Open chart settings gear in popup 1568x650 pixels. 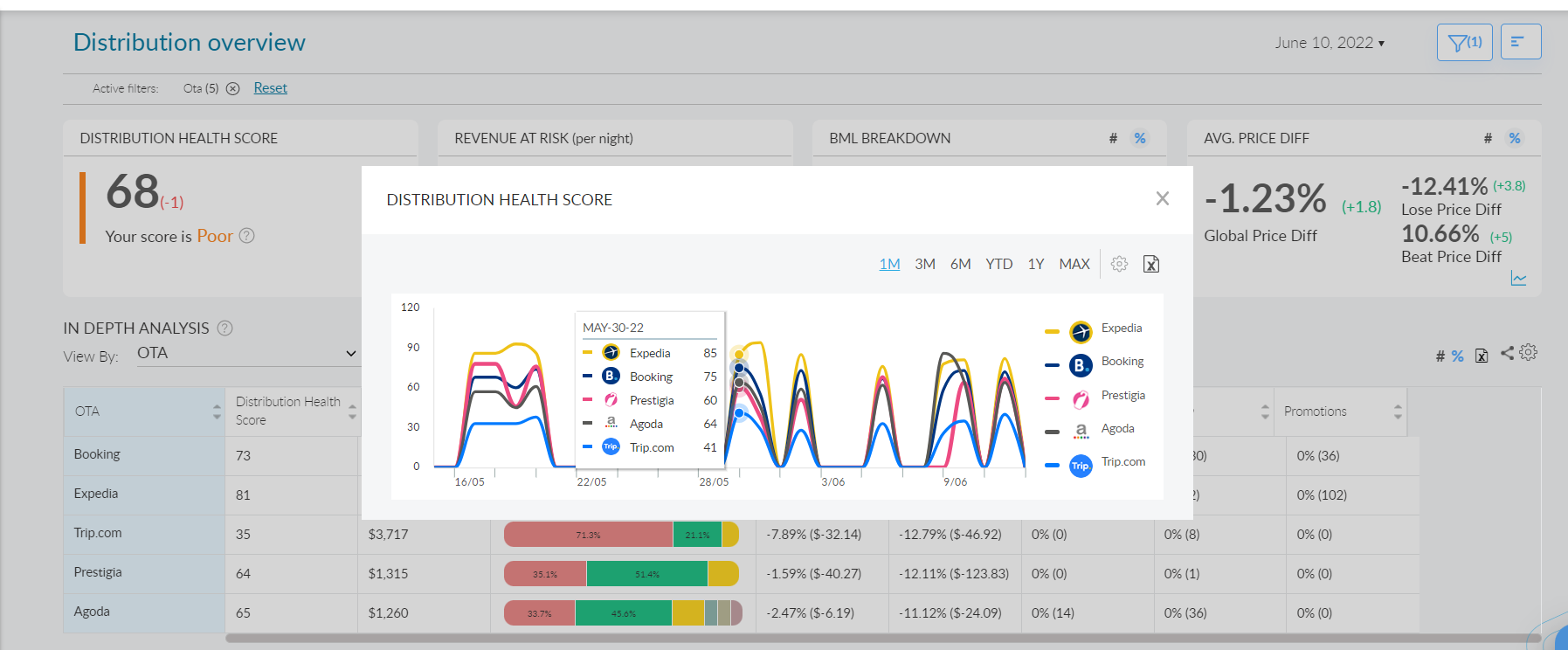1119,264
